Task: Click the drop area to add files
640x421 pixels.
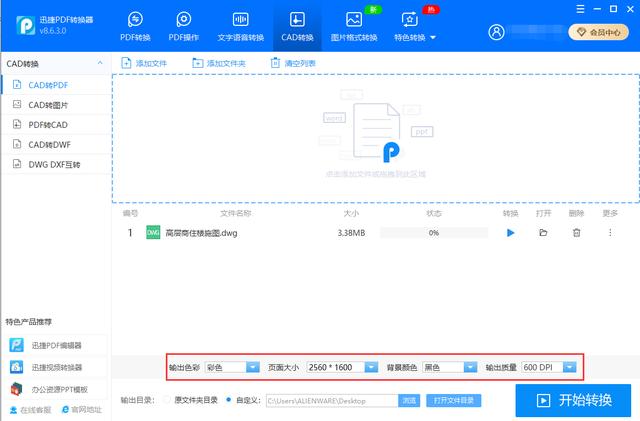Action: click(x=376, y=138)
